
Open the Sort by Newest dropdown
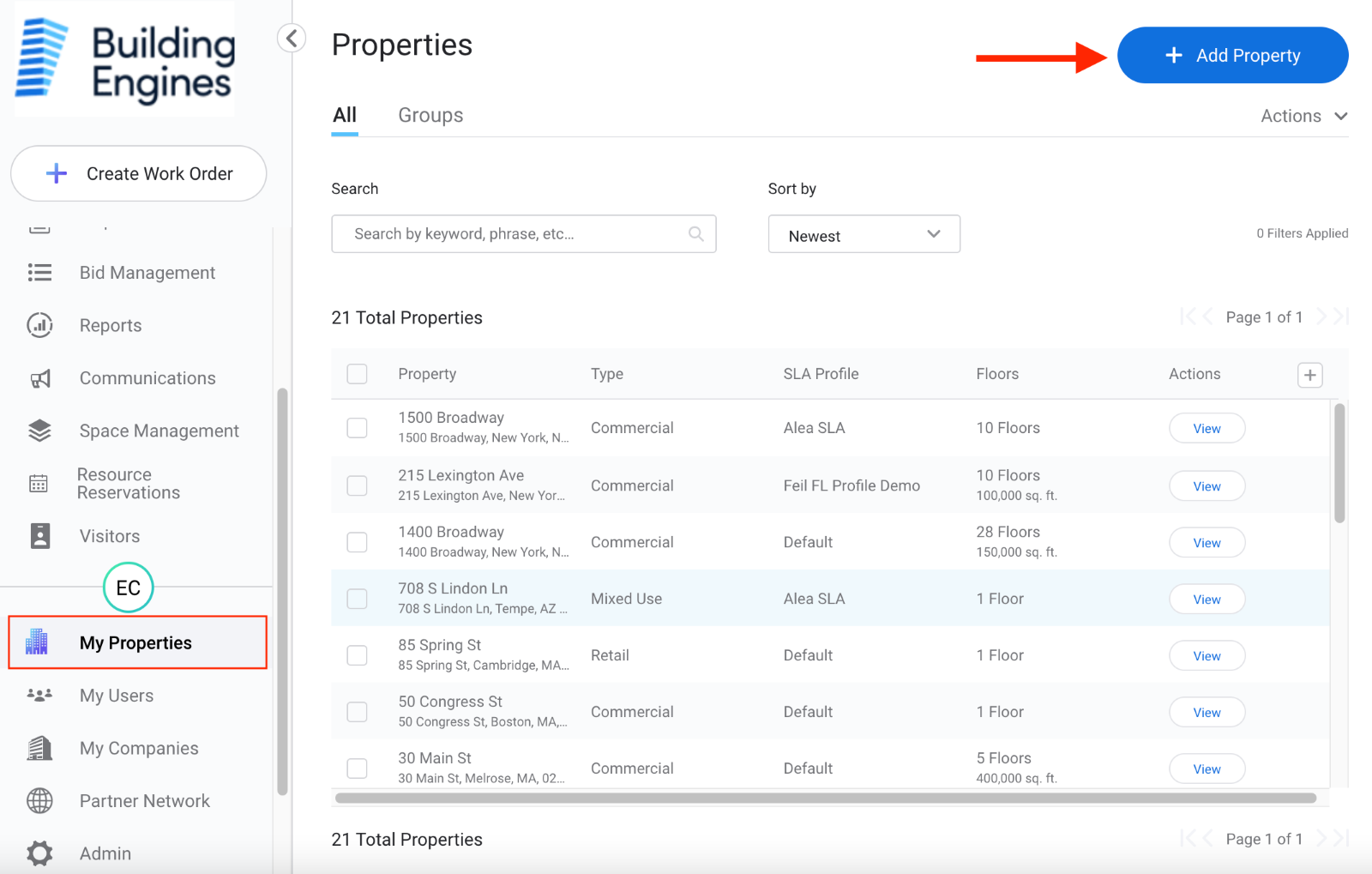tap(864, 234)
